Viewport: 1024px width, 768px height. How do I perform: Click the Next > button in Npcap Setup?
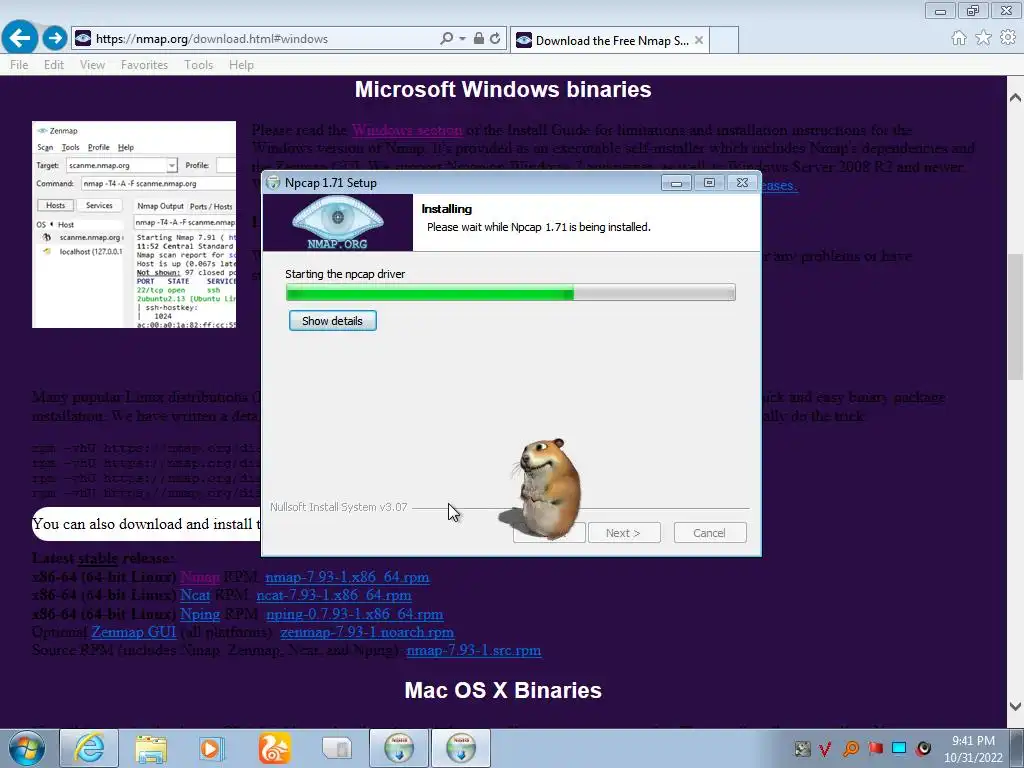624,533
